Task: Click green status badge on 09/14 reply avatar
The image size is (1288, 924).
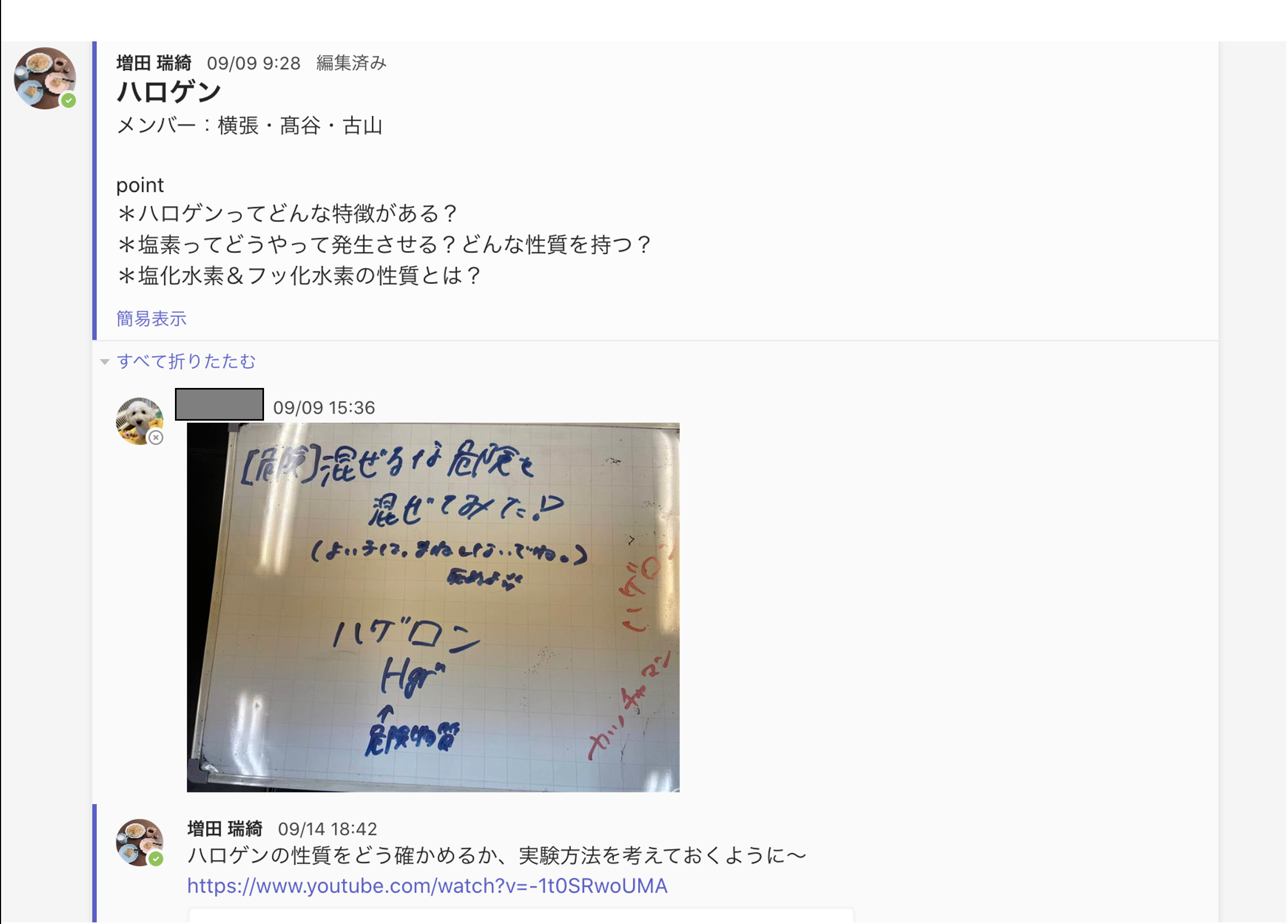Action: pyautogui.click(x=156, y=859)
